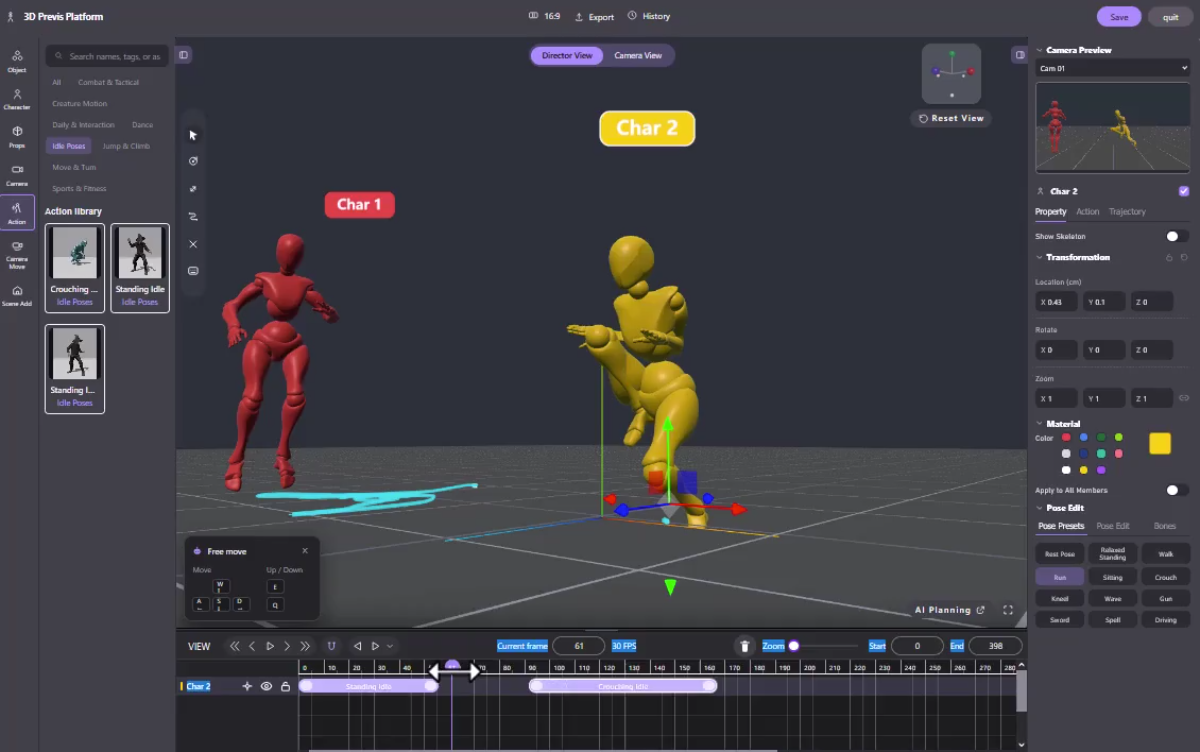This screenshot has width=1200, height=752.
Task: Delete selected clip with trash icon
Action: coord(744,646)
